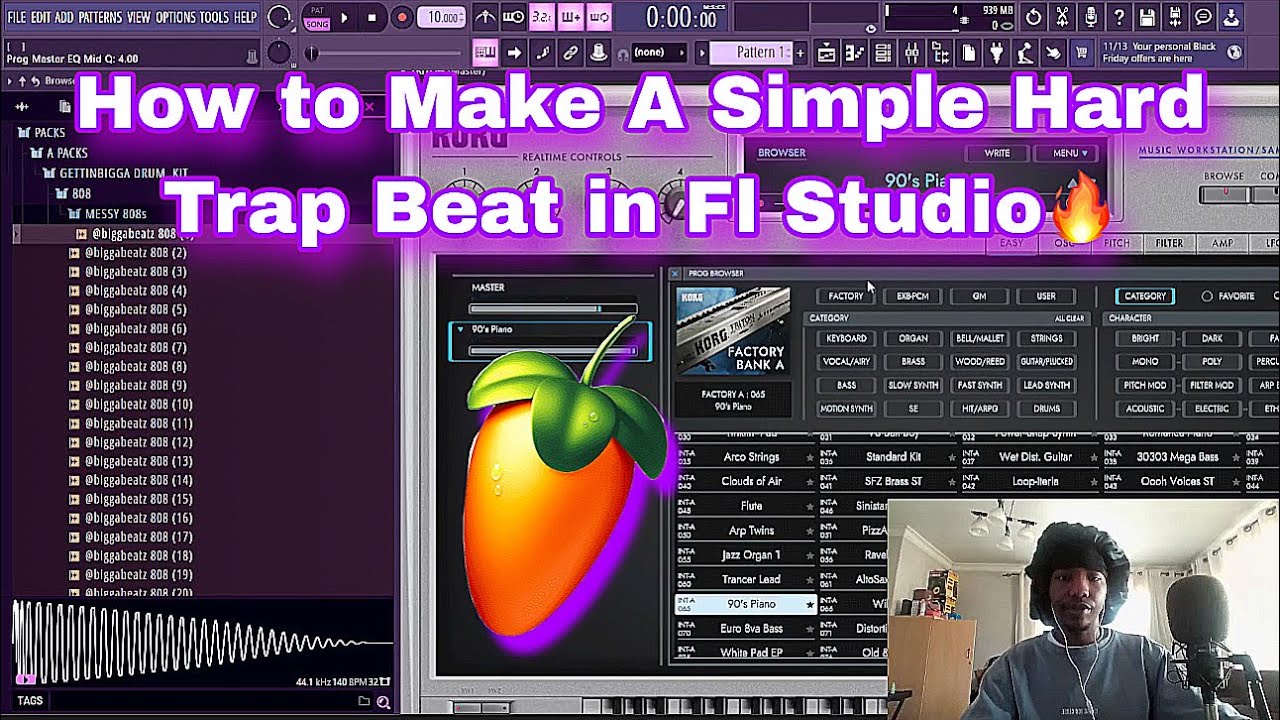Open the speech bubble chat icon

[x=1202, y=17]
